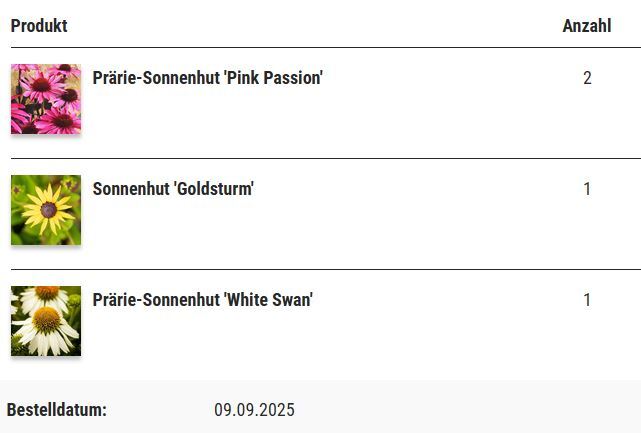Click the yellow Goldsturm flower image

coord(46,210)
